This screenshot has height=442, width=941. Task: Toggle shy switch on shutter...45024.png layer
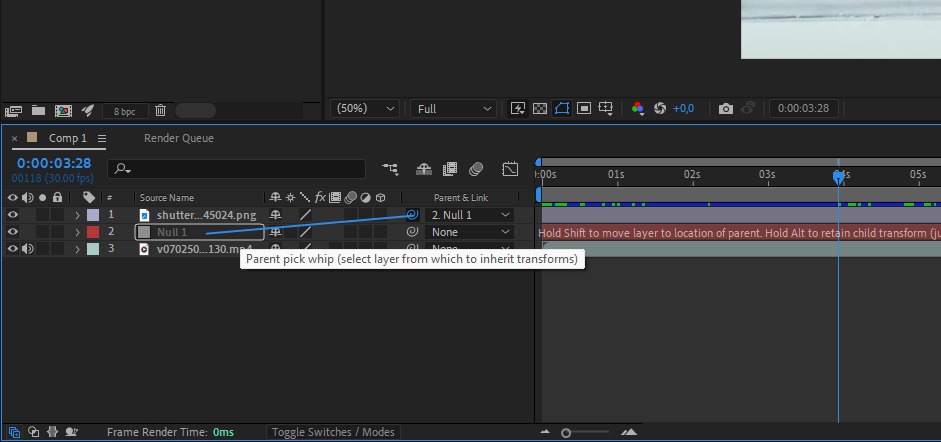tap(275, 215)
